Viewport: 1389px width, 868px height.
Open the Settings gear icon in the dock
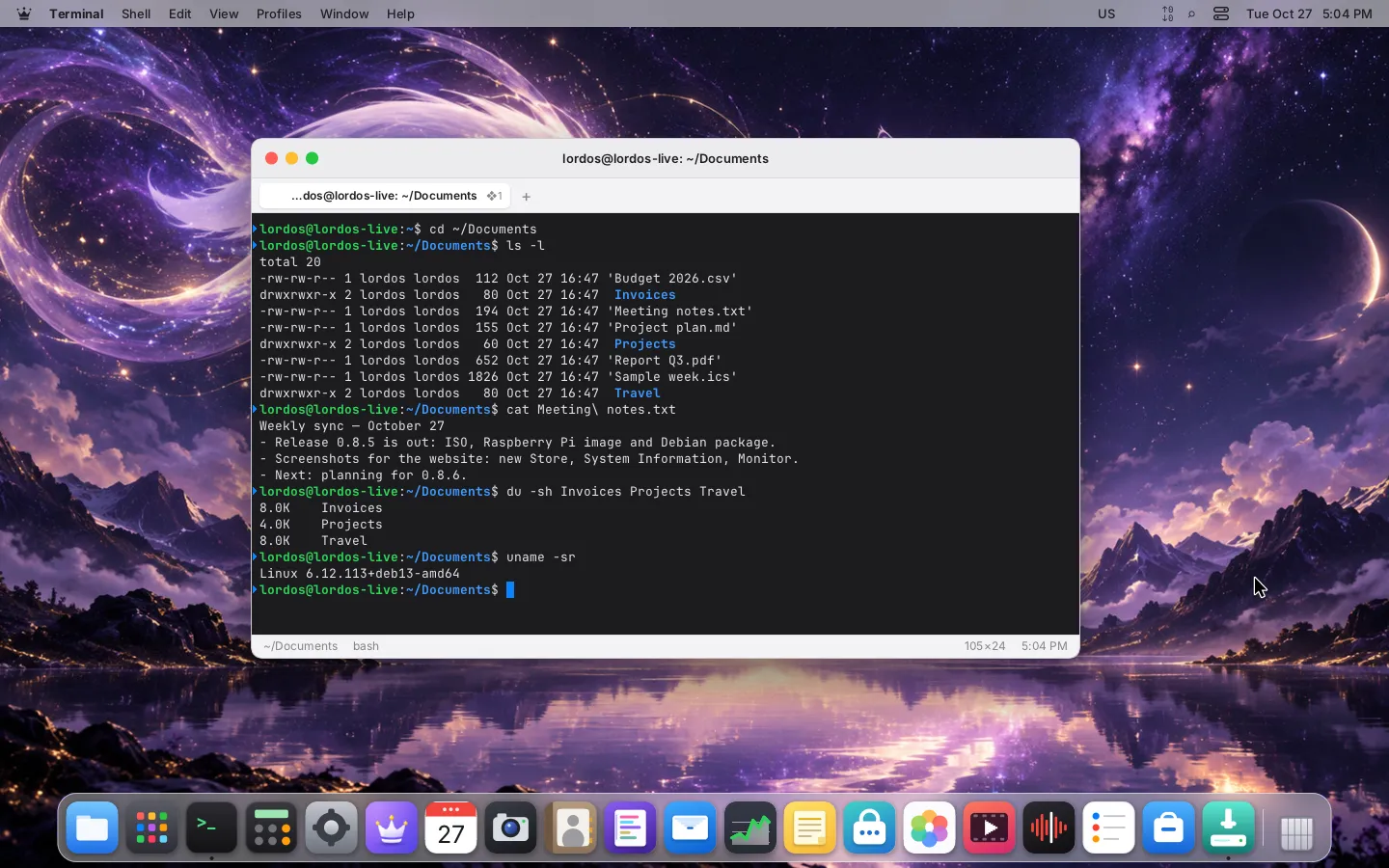pyautogui.click(x=332, y=827)
